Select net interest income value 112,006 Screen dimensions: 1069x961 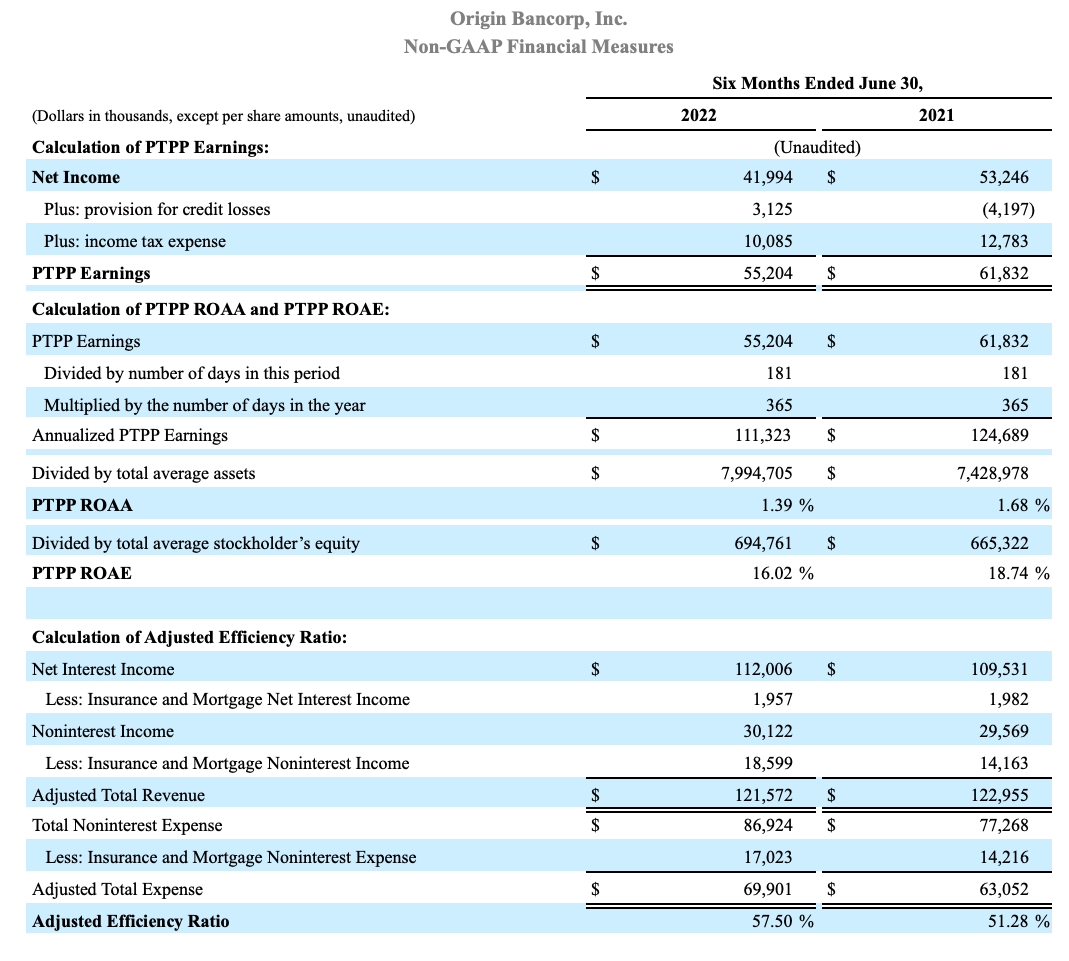tap(764, 669)
